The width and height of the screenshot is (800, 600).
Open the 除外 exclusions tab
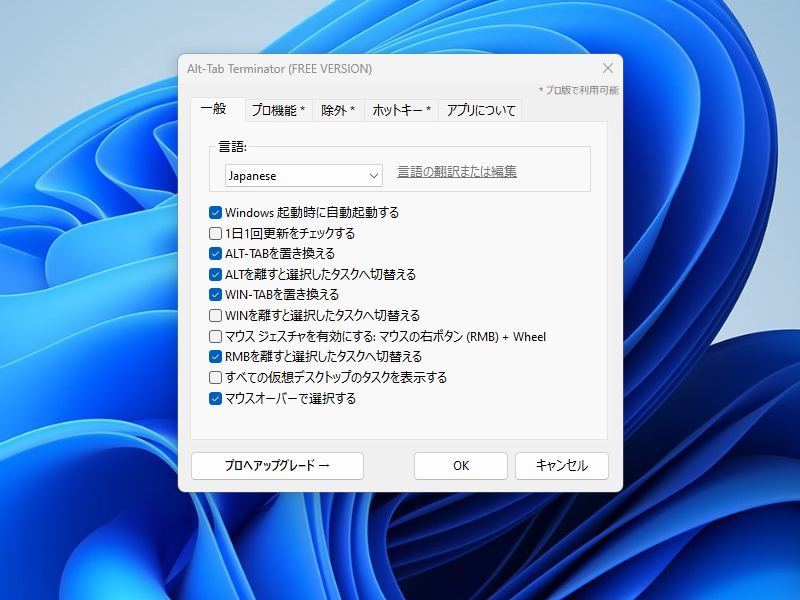[x=338, y=110]
